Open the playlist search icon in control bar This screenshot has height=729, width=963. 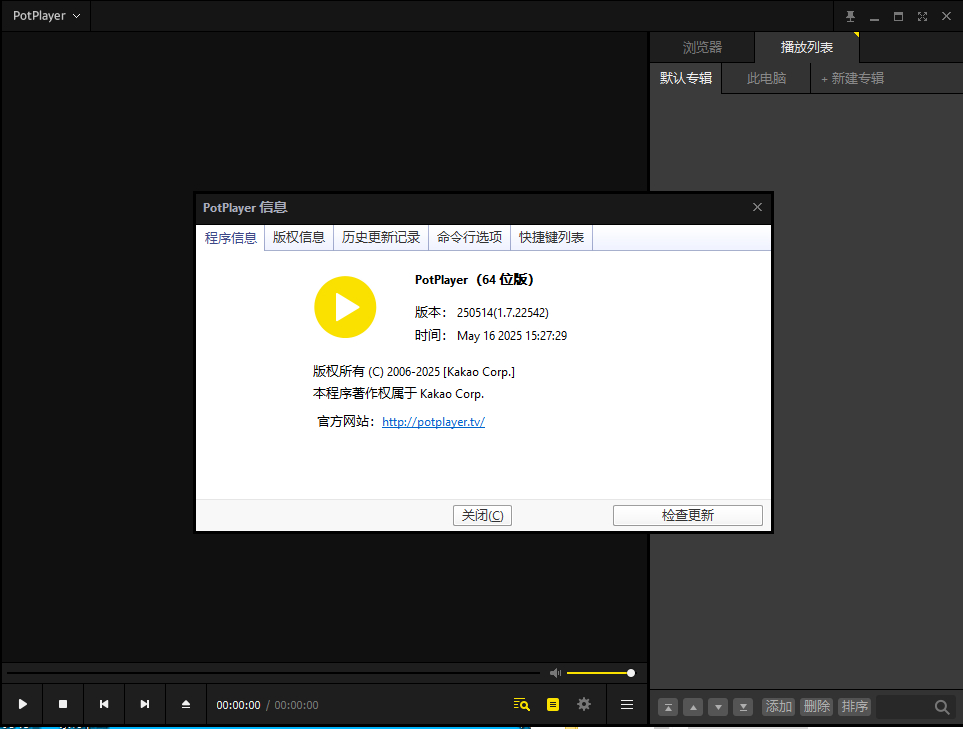coord(521,704)
